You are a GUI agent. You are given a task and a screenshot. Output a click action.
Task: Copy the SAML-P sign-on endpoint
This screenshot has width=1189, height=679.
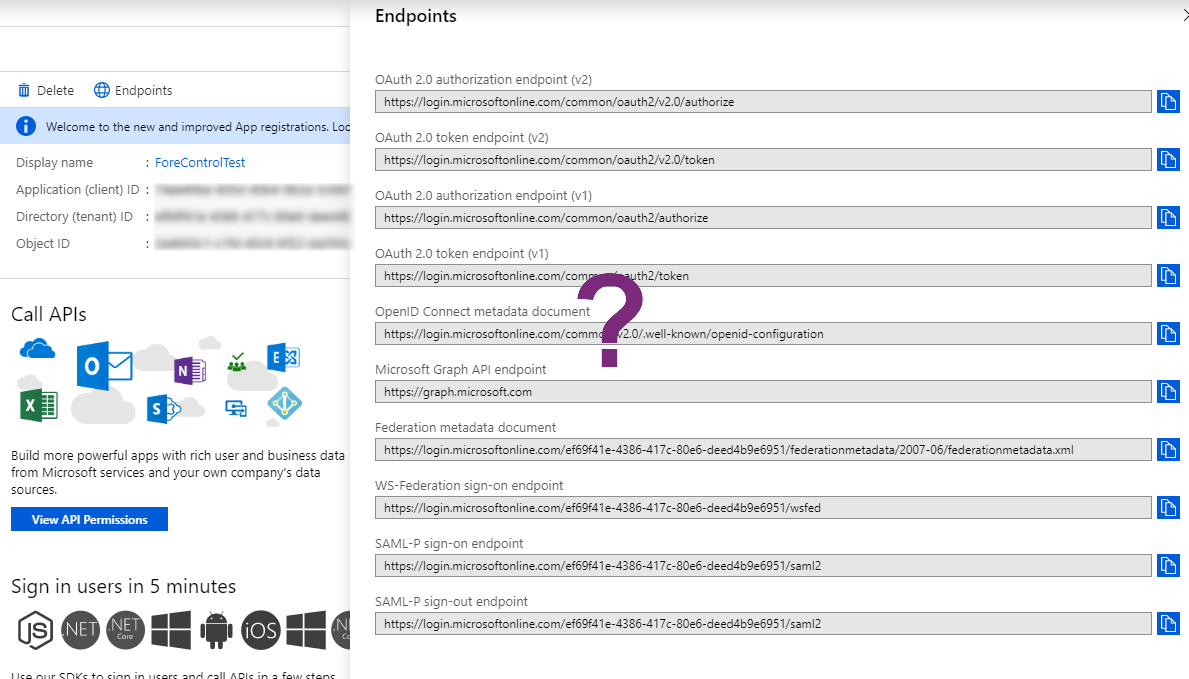point(1168,565)
